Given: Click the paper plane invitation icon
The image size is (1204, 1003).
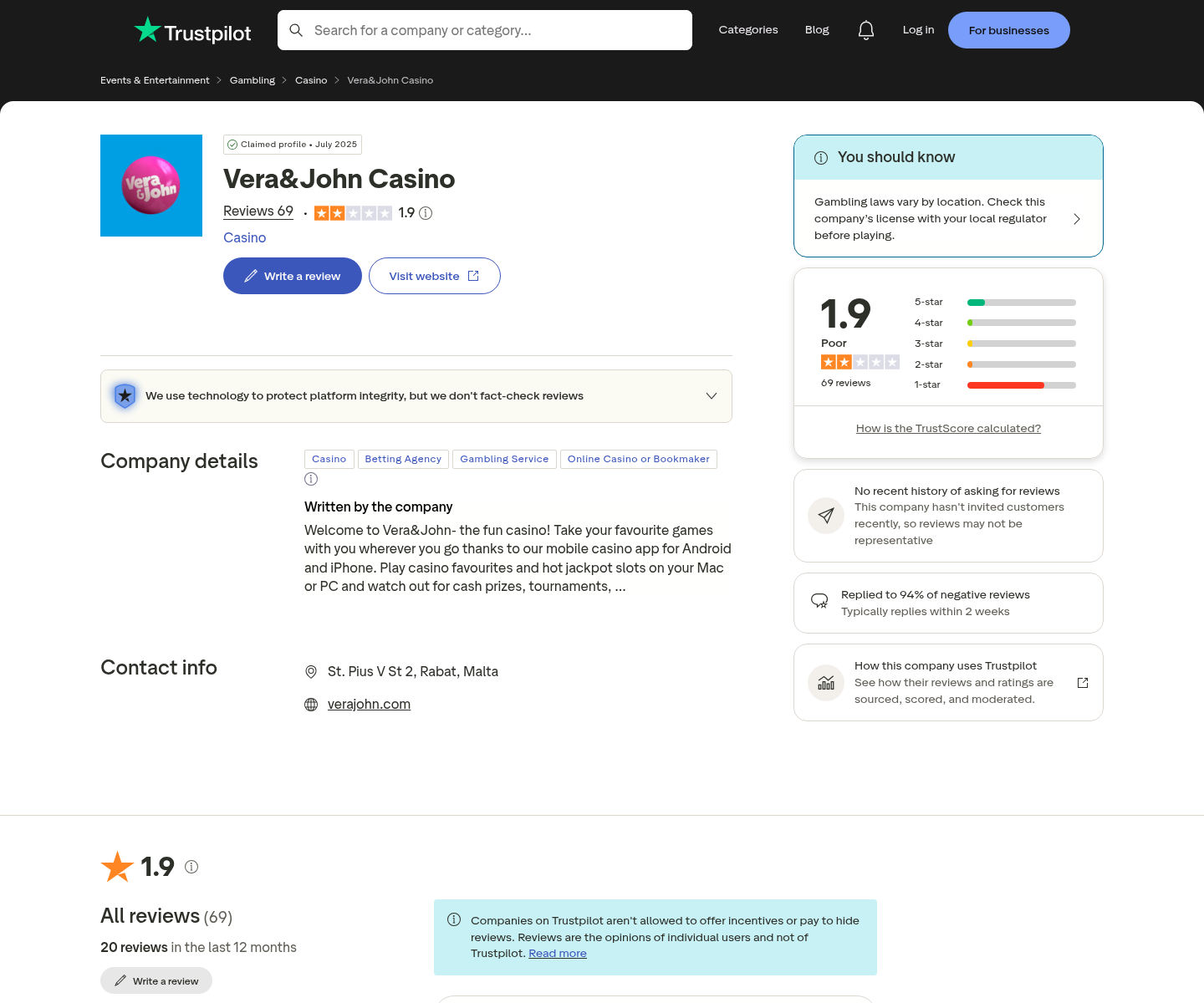Looking at the screenshot, I should (x=826, y=516).
